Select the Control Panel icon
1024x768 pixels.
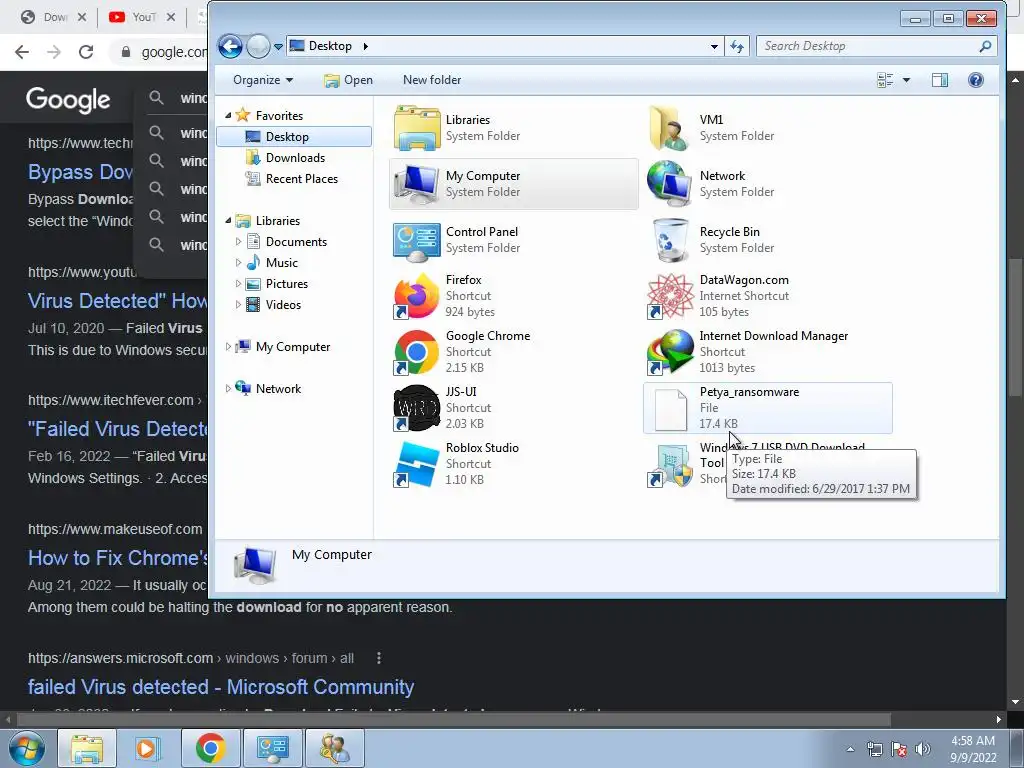pos(417,240)
